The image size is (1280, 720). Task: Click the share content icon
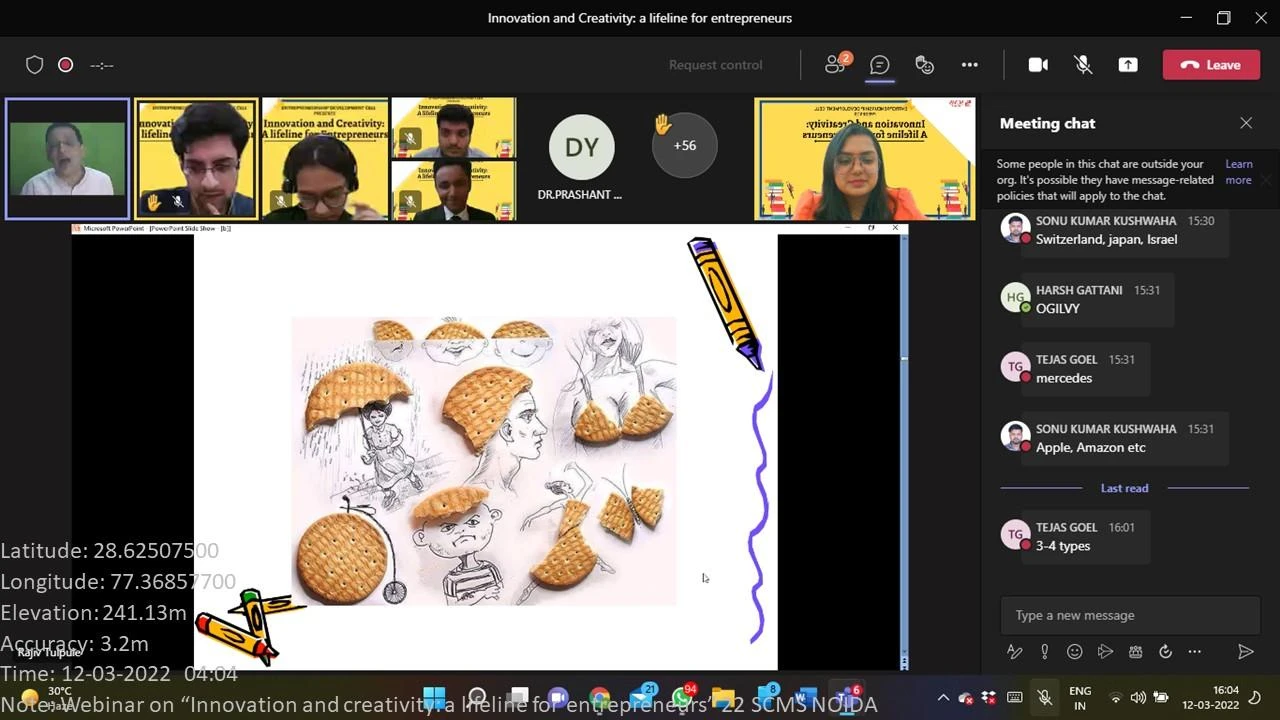[1128, 65]
